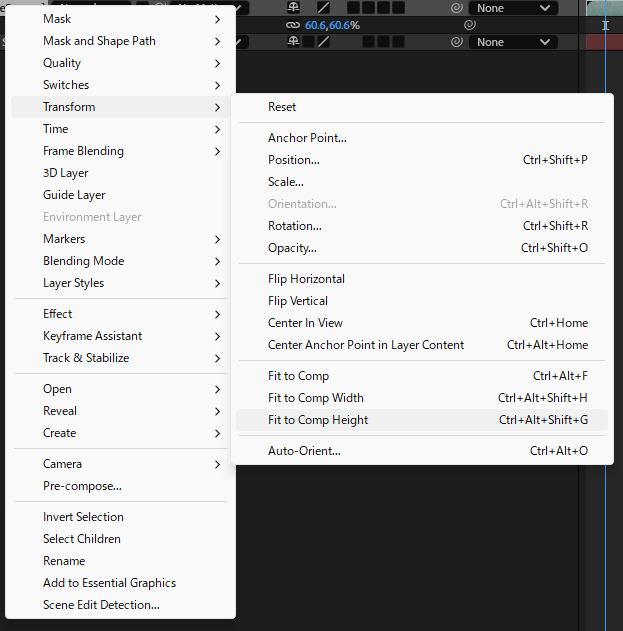Choose Pre-compose... from the menu
This screenshot has height=631, width=623.
coord(120,486)
